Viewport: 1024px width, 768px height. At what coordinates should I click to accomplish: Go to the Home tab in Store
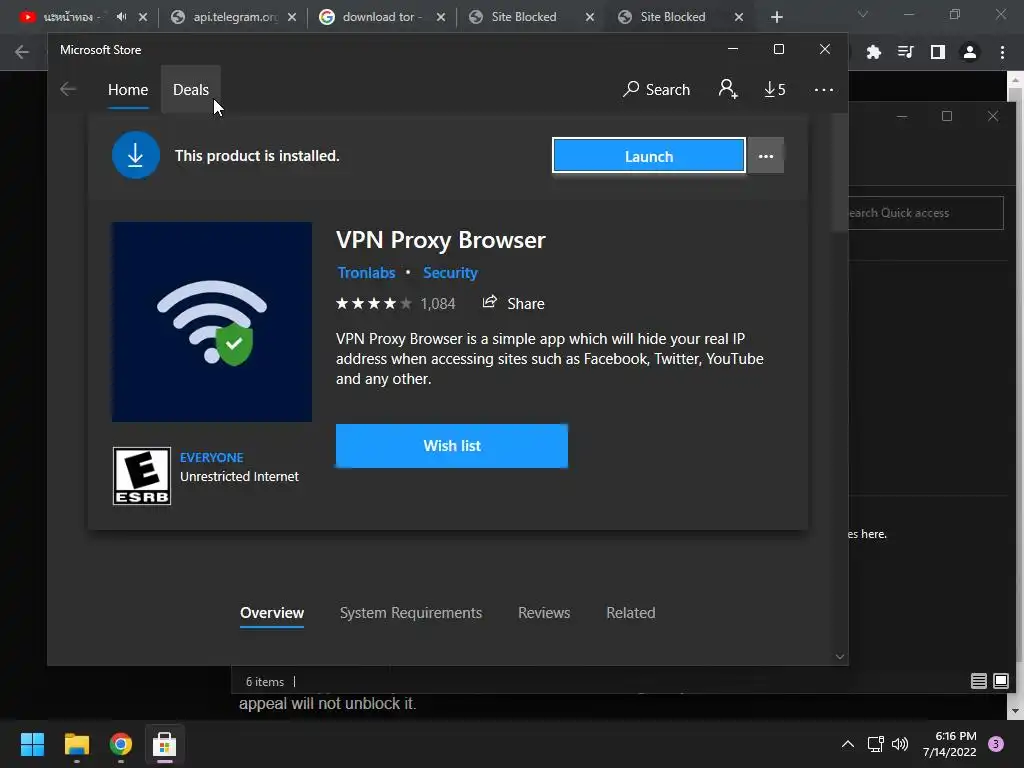(x=128, y=89)
